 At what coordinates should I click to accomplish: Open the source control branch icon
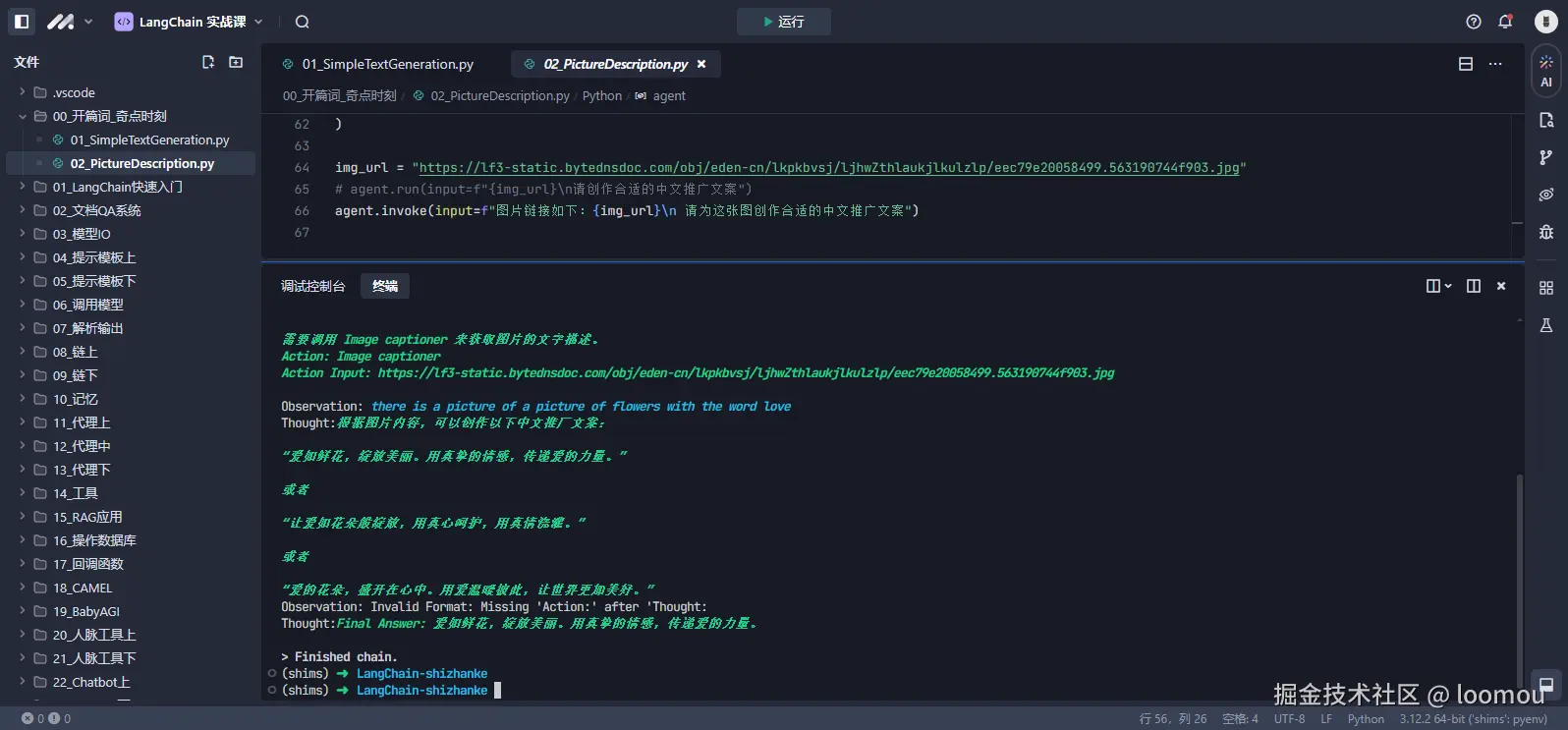tap(1545, 157)
